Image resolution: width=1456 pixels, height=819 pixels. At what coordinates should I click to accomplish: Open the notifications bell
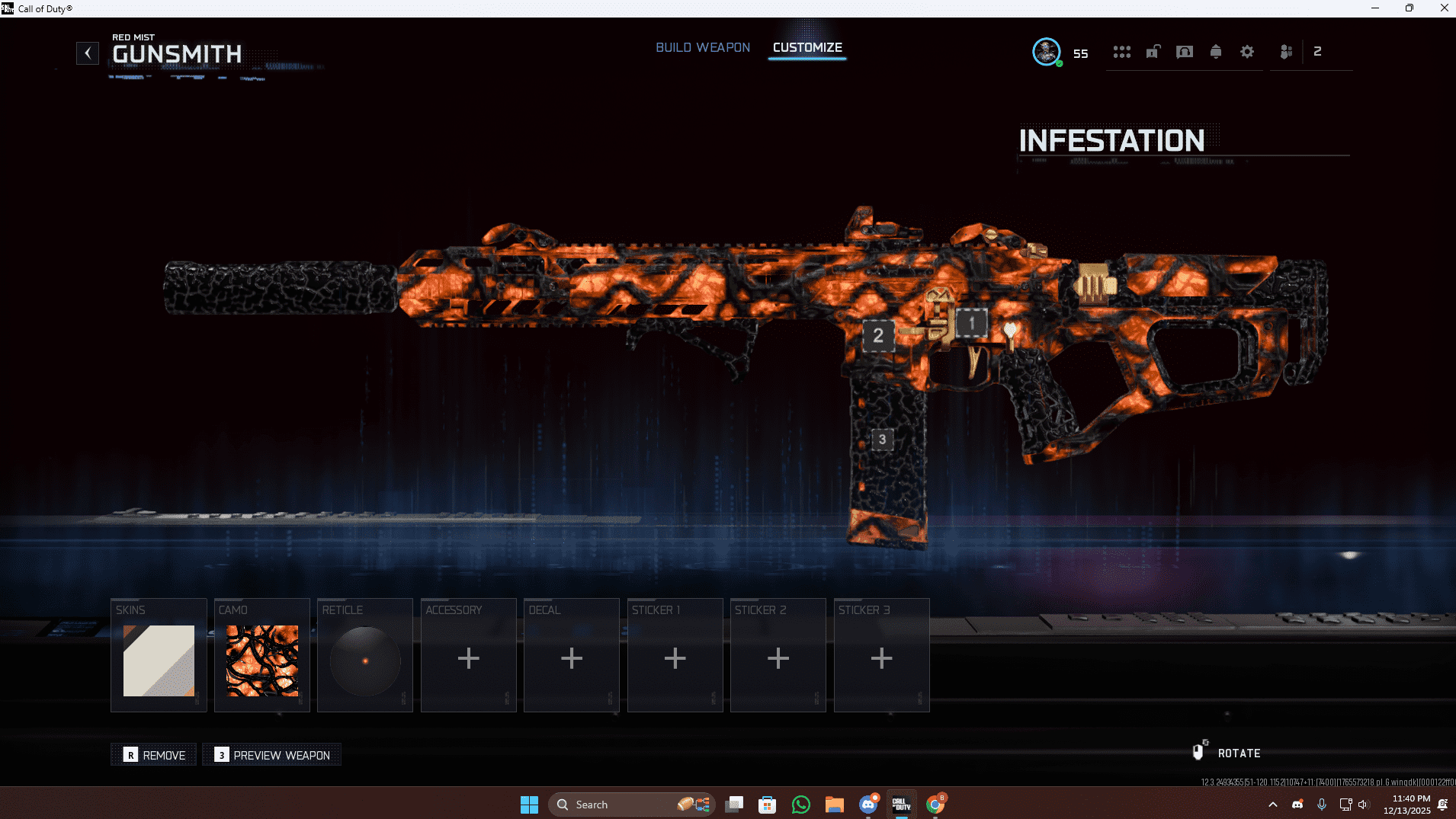(1216, 52)
